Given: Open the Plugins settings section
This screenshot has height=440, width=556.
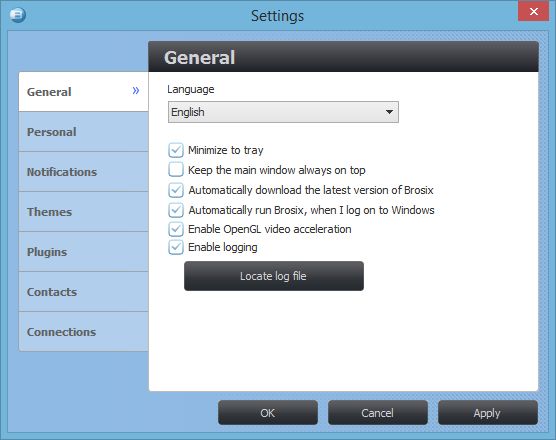Looking at the screenshot, I should pos(83,252).
